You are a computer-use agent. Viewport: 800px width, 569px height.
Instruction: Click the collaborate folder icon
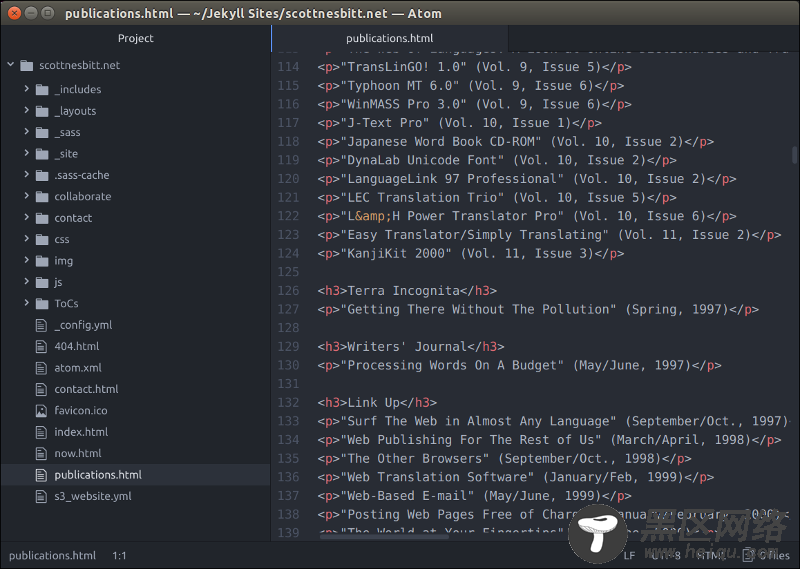(42, 197)
